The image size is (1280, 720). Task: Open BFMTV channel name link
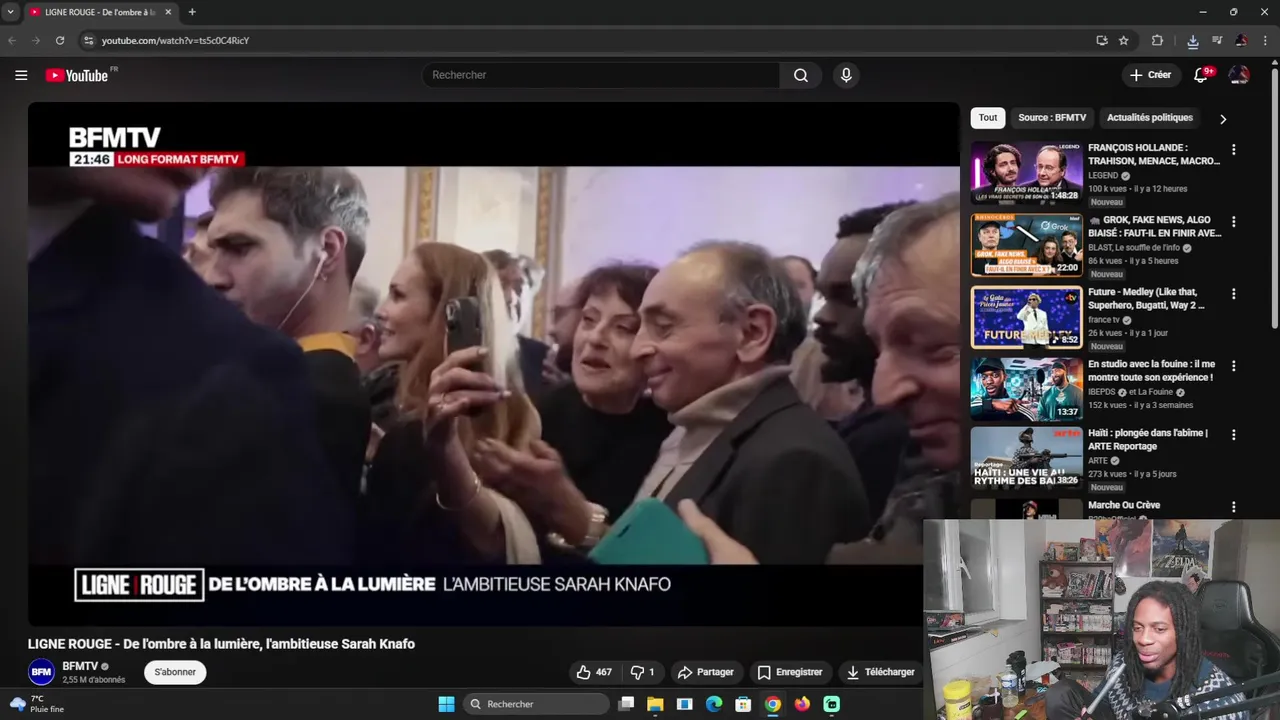click(x=80, y=666)
